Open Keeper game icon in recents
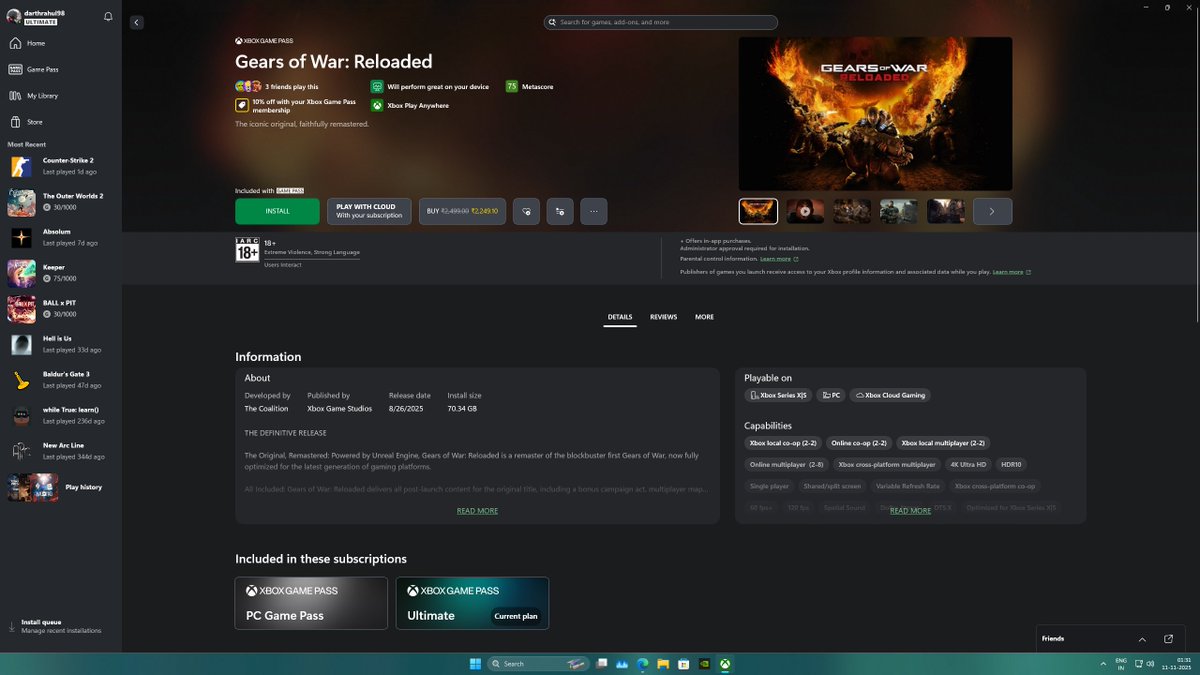The width and height of the screenshot is (1200, 675). (x=22, y=274)
